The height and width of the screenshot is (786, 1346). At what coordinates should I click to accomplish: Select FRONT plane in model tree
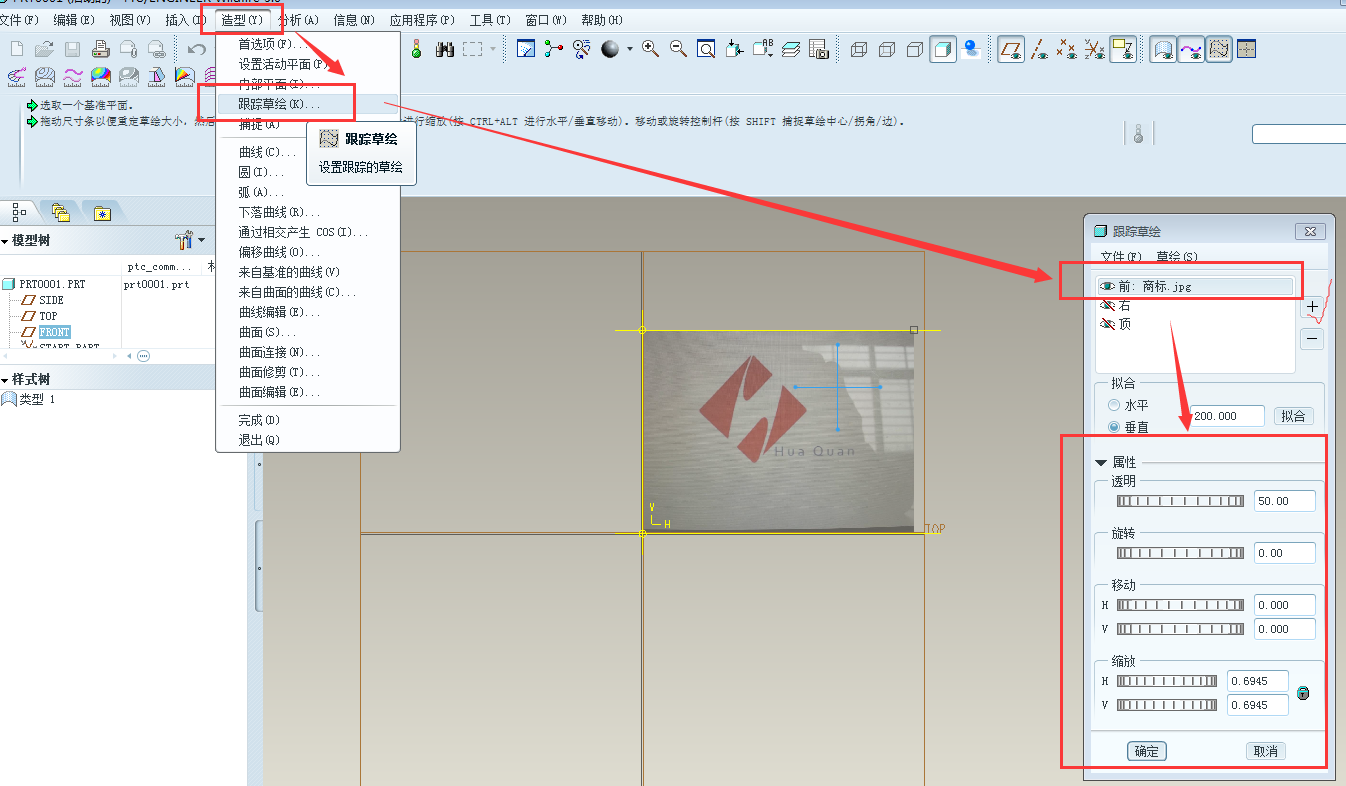(x=54, y=332)
